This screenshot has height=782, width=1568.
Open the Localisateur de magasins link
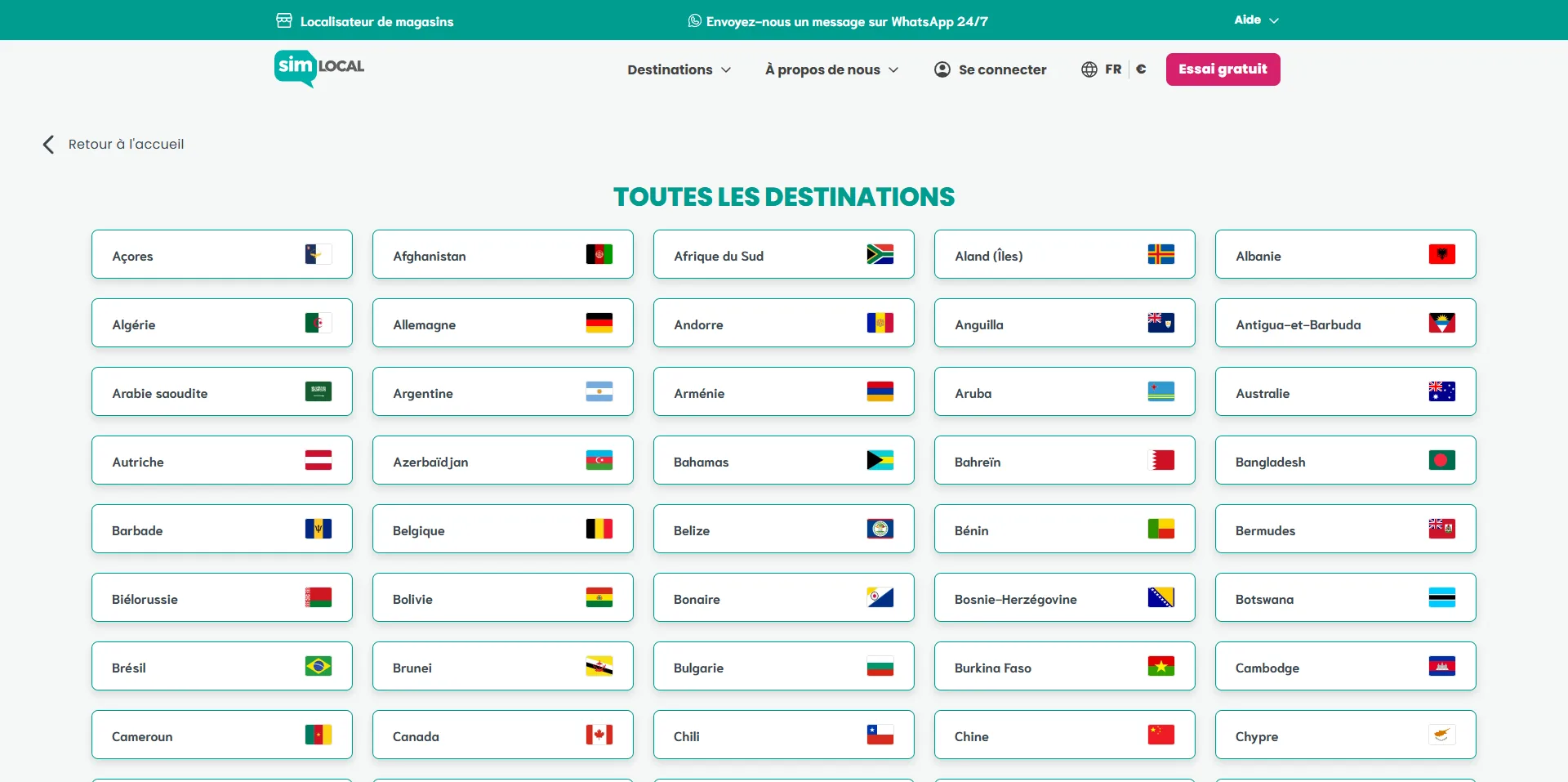click(376, 21)
